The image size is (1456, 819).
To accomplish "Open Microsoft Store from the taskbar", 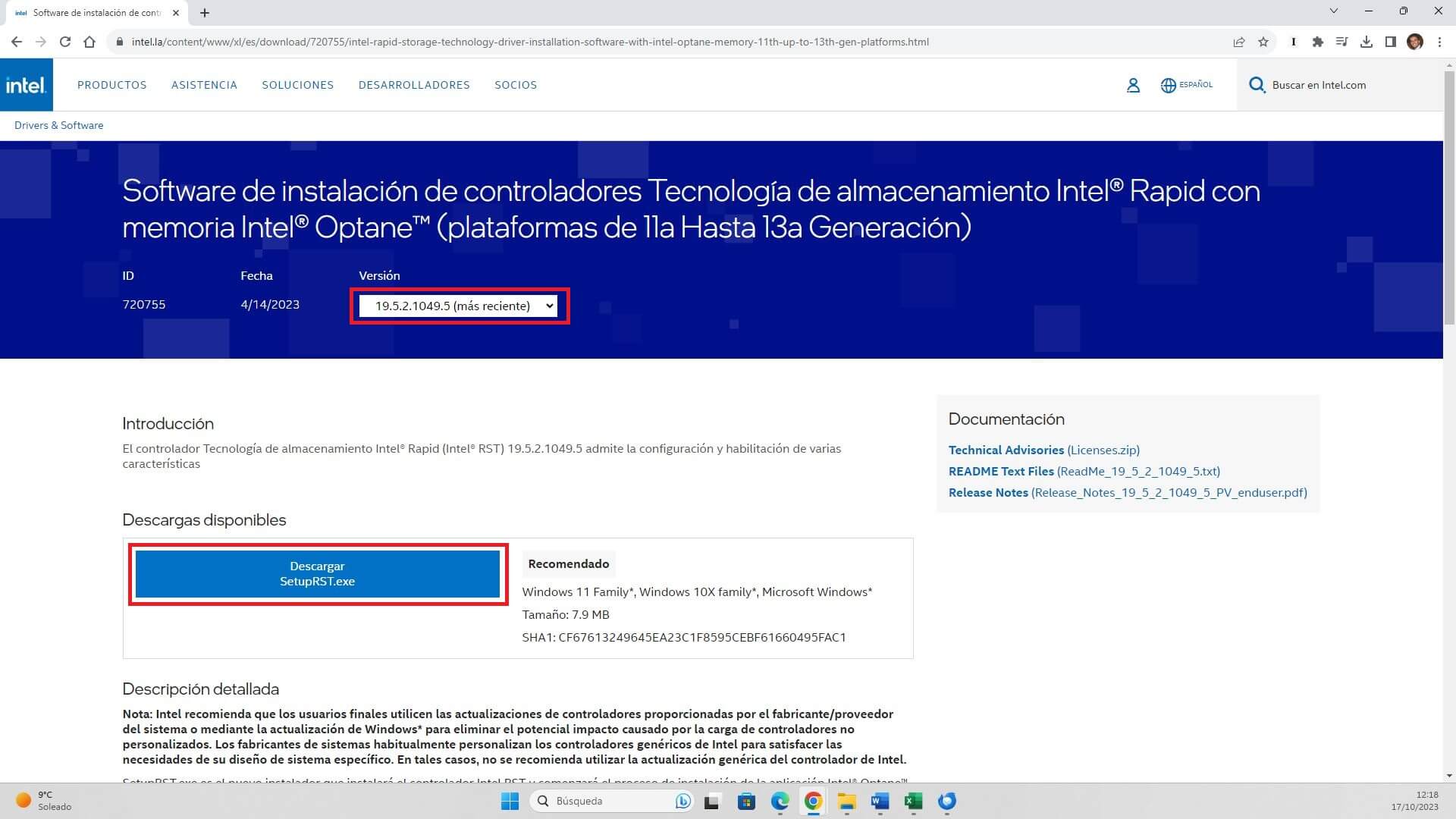I will (x=747, y=802).
